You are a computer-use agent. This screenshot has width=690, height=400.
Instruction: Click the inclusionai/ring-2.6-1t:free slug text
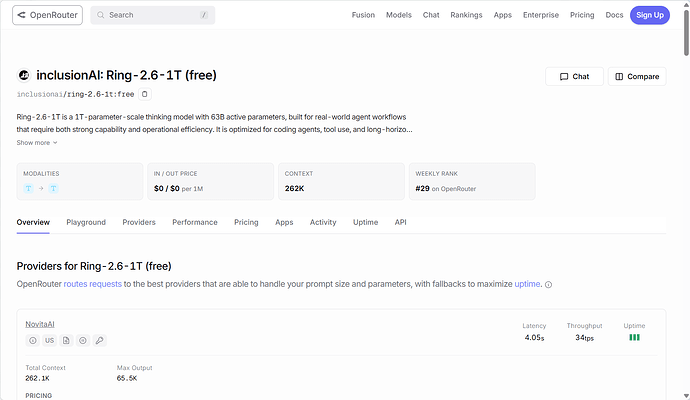point(75,94)
